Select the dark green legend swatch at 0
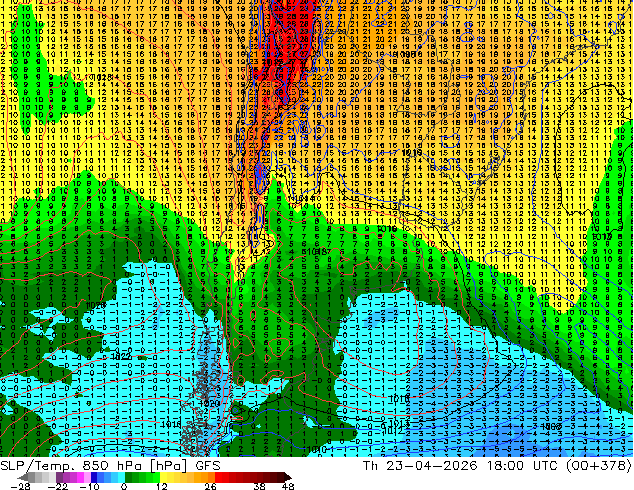Viewport: 634px width, 490px height. (129, 477)
